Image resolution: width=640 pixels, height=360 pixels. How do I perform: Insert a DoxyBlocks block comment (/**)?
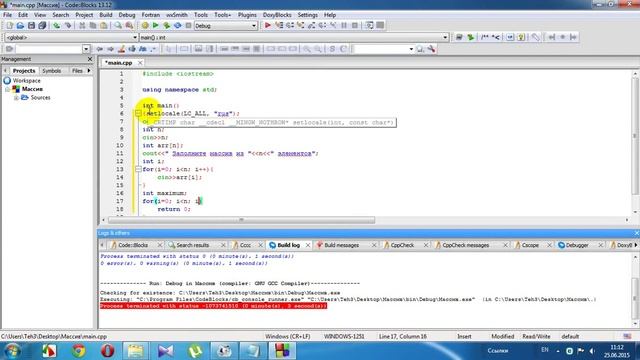point(484,37)
